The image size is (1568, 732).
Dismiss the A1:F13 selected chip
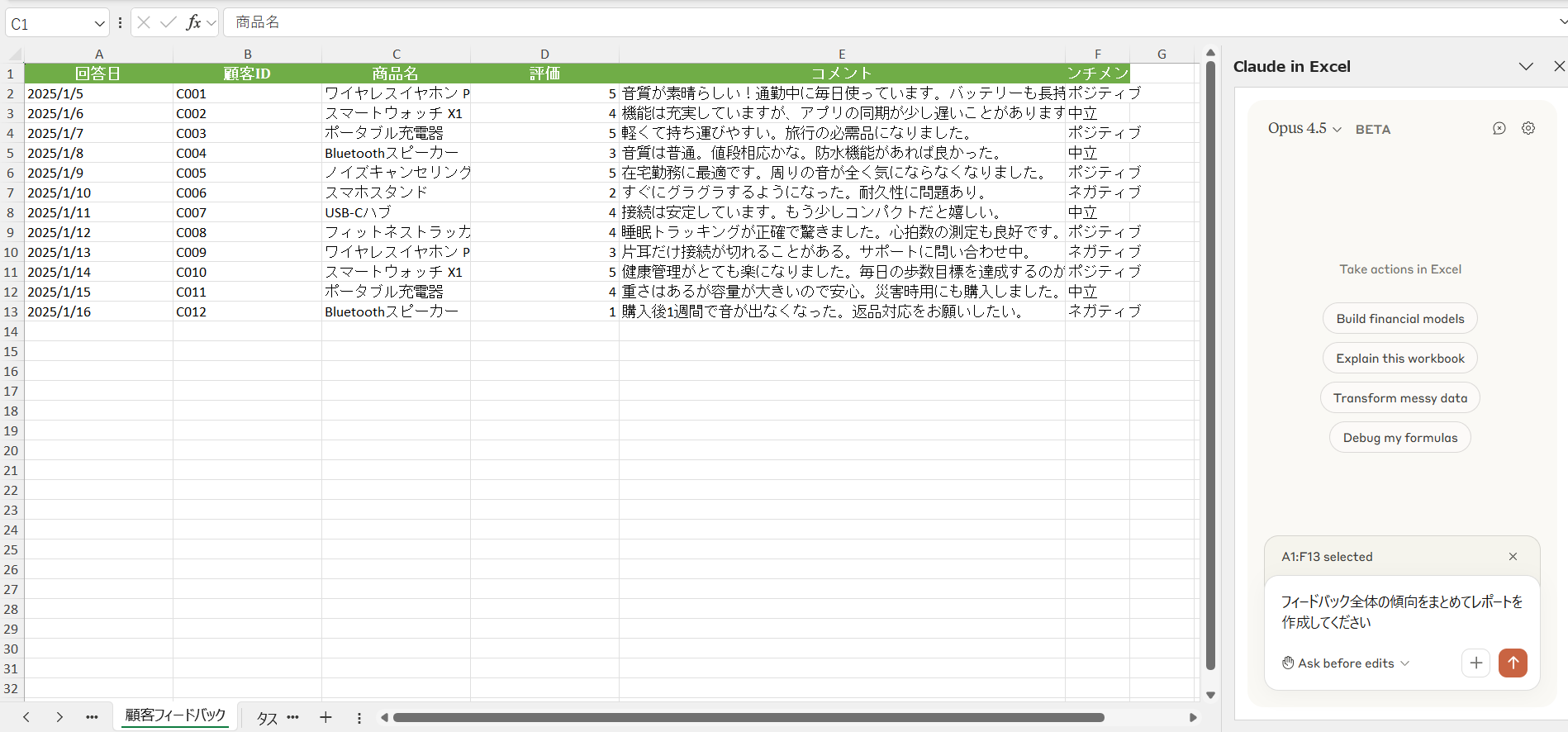coord(1513,557)
